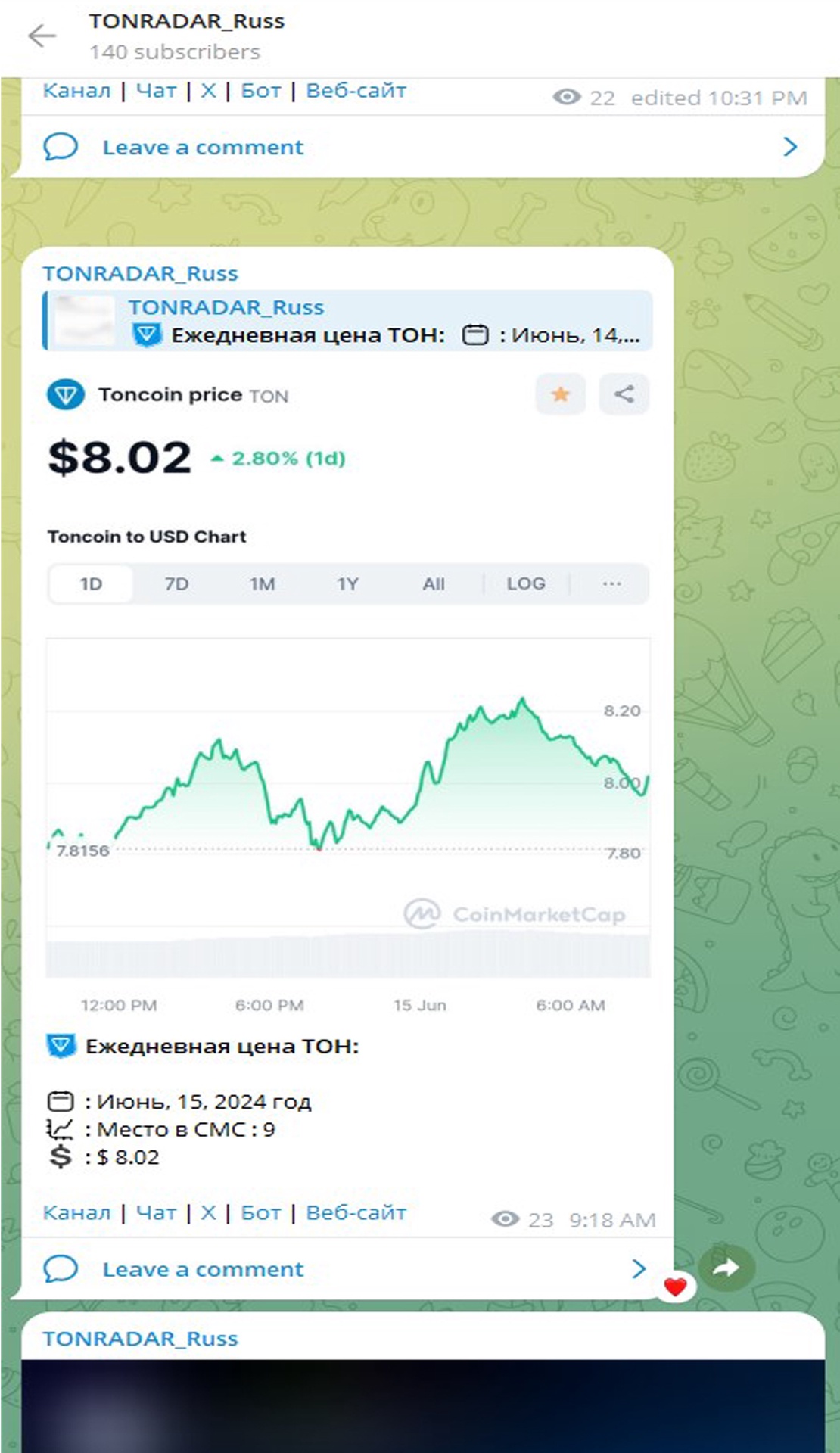Open the Веб-сайт link in bottom post
This screenshot has height=1453, width=840.
(x=356, y=1212)
